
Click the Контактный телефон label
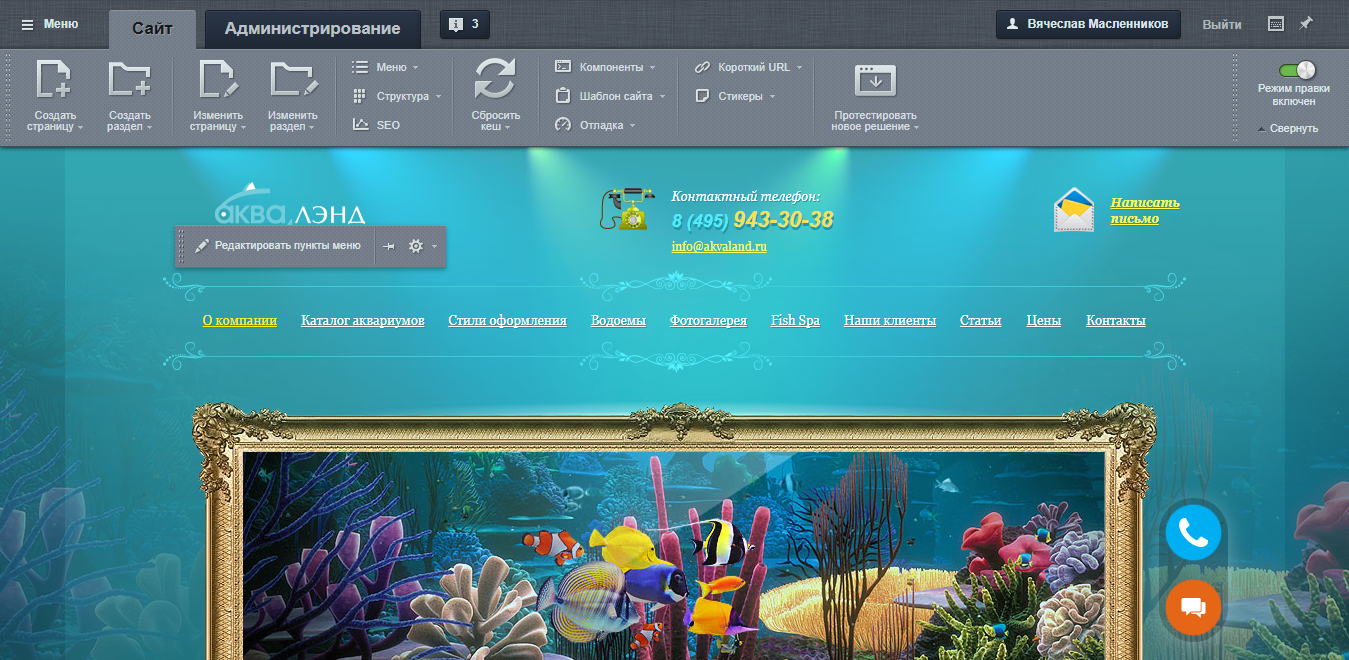(x=746, y=197)
